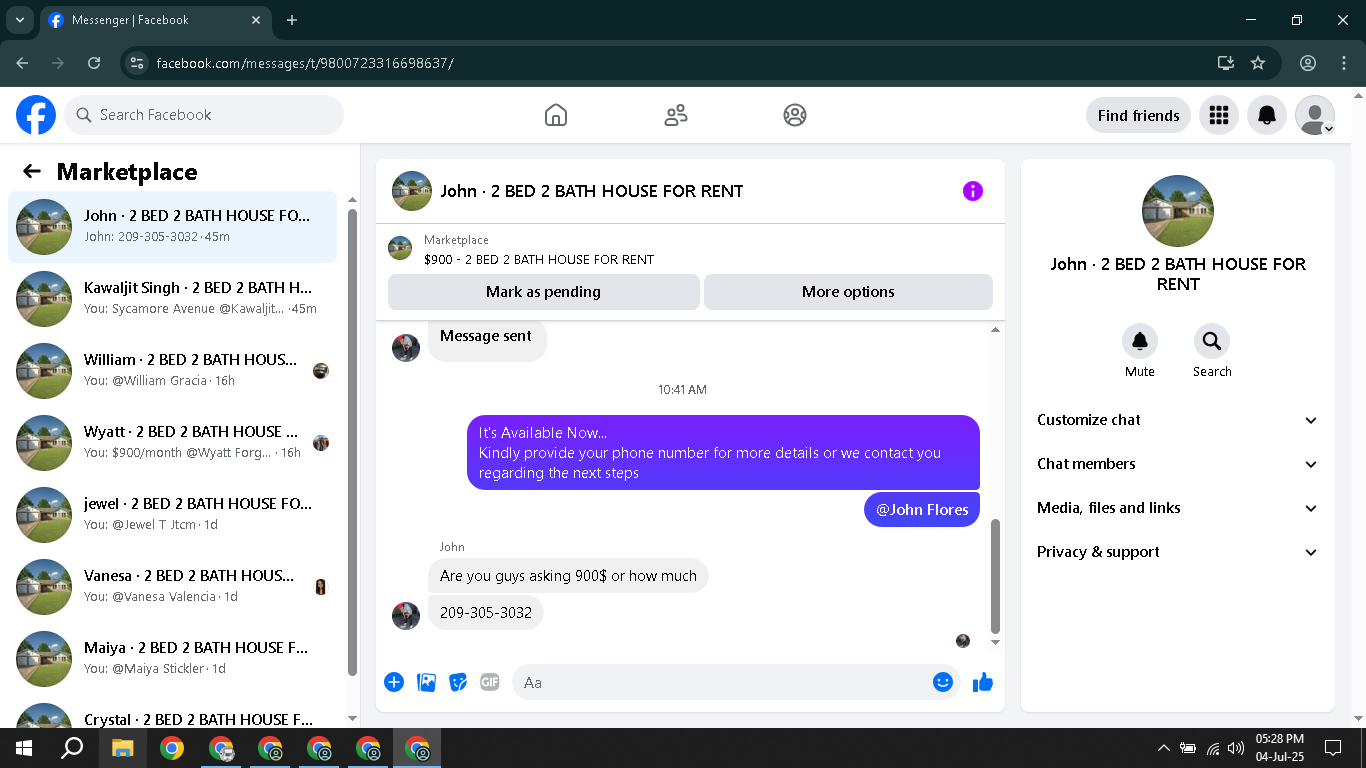Screen dimensions: 1366x768
Task: Open the emoji picker smiley icon
Action: [x=943, y=682]
